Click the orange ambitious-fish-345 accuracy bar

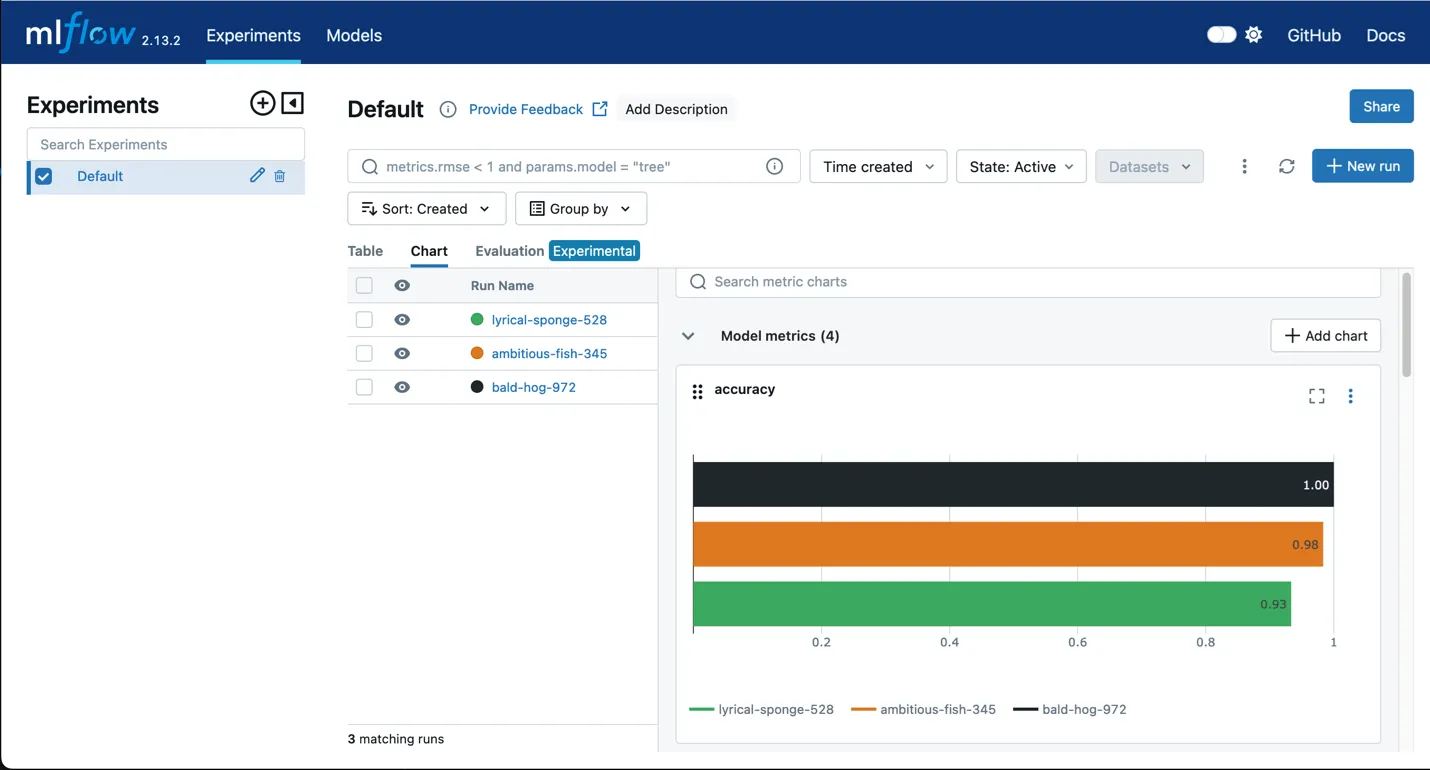click(x=1007, y=544)
